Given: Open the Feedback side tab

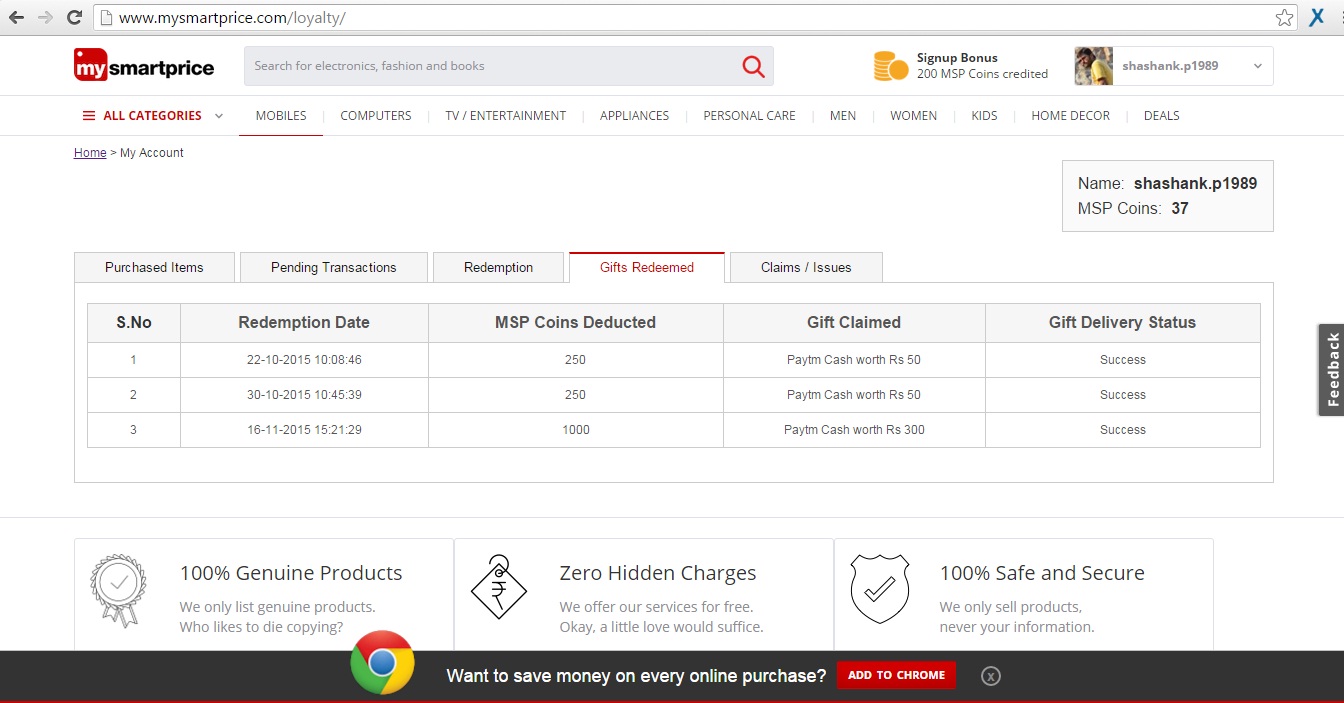Looking at the screenshot, I should [1331, 370].
